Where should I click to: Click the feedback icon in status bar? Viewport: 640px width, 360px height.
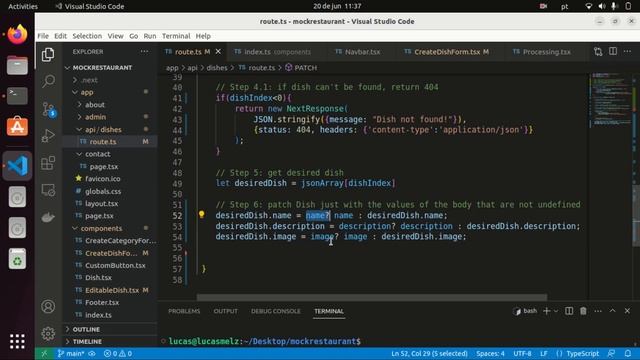click(x=611, y=353)
